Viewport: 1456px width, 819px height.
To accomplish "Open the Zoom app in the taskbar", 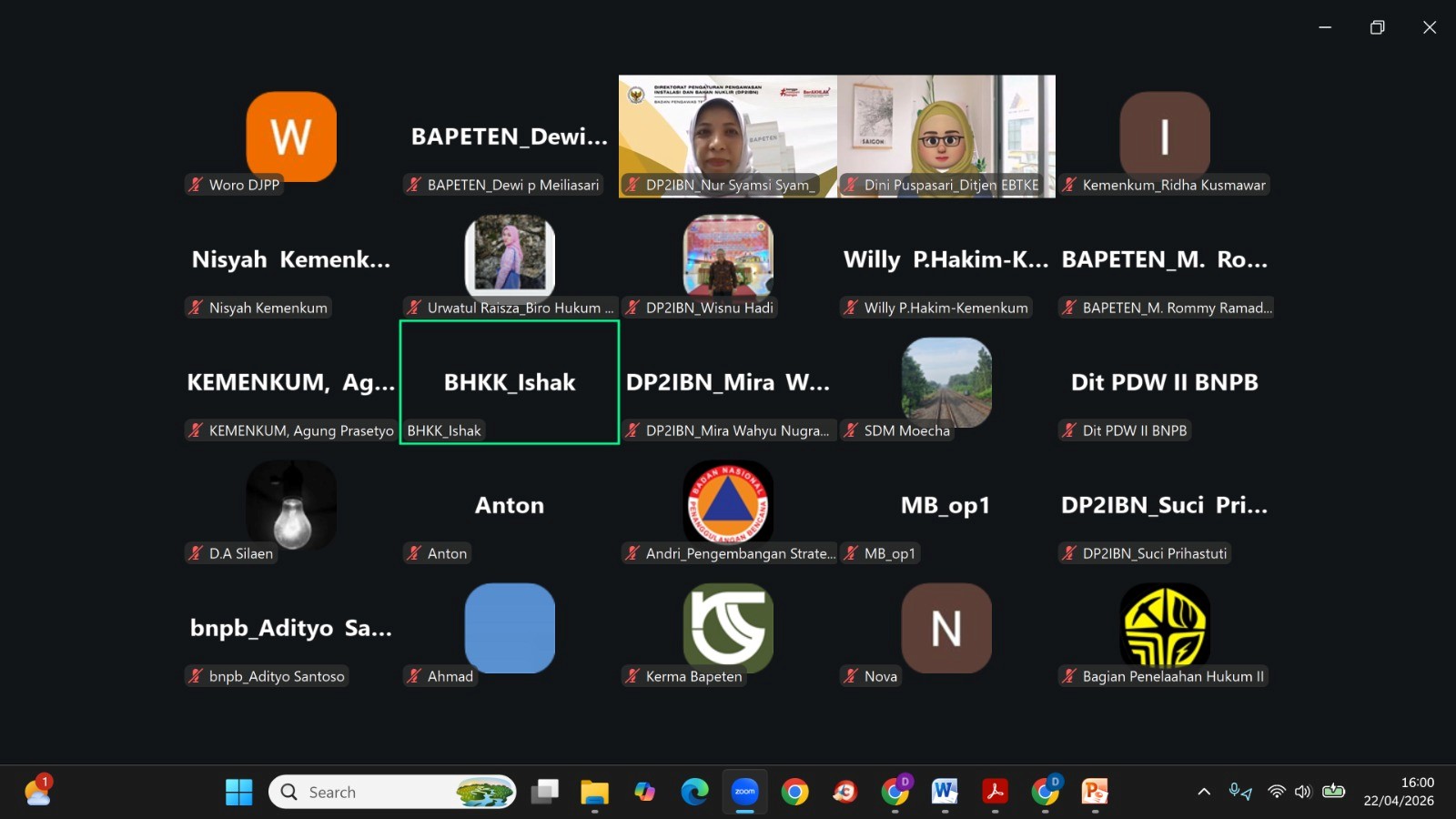I will click(x=744, y=792).
